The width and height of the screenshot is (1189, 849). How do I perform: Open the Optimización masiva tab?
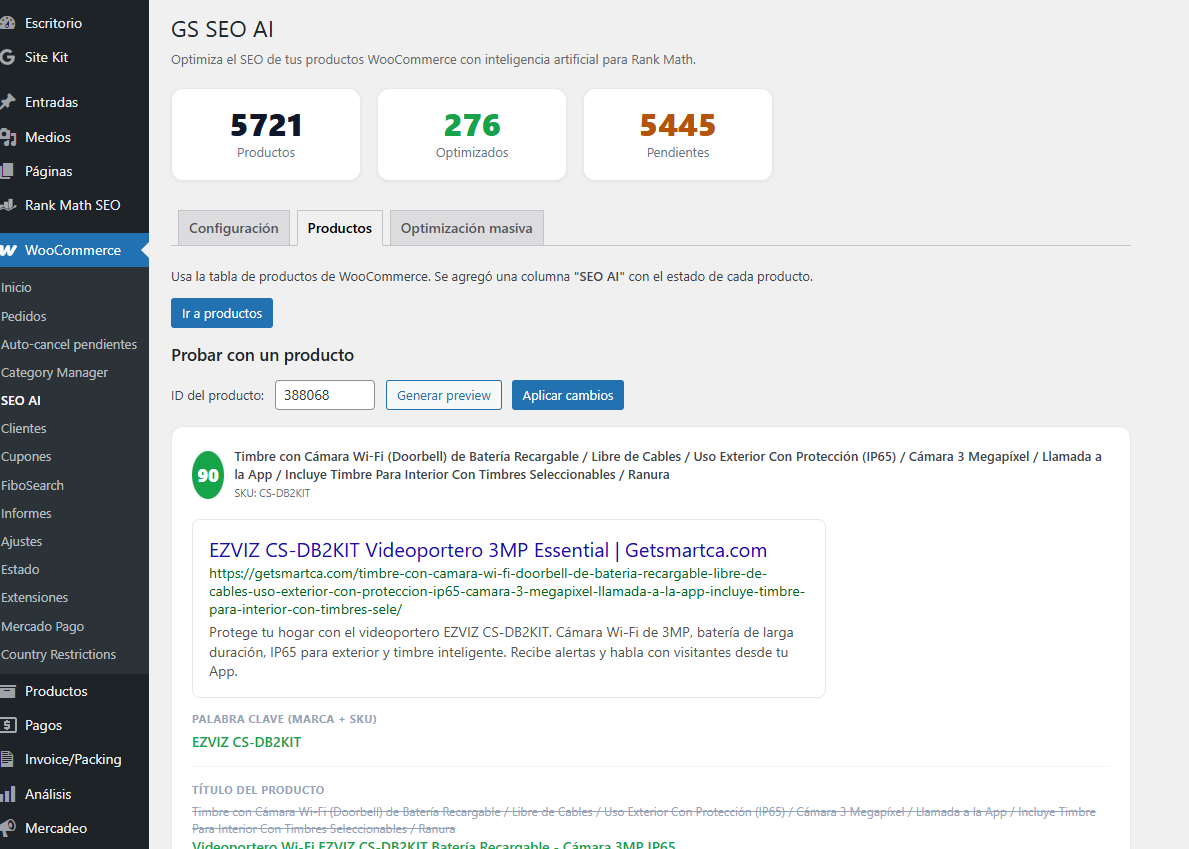point(466,228)
